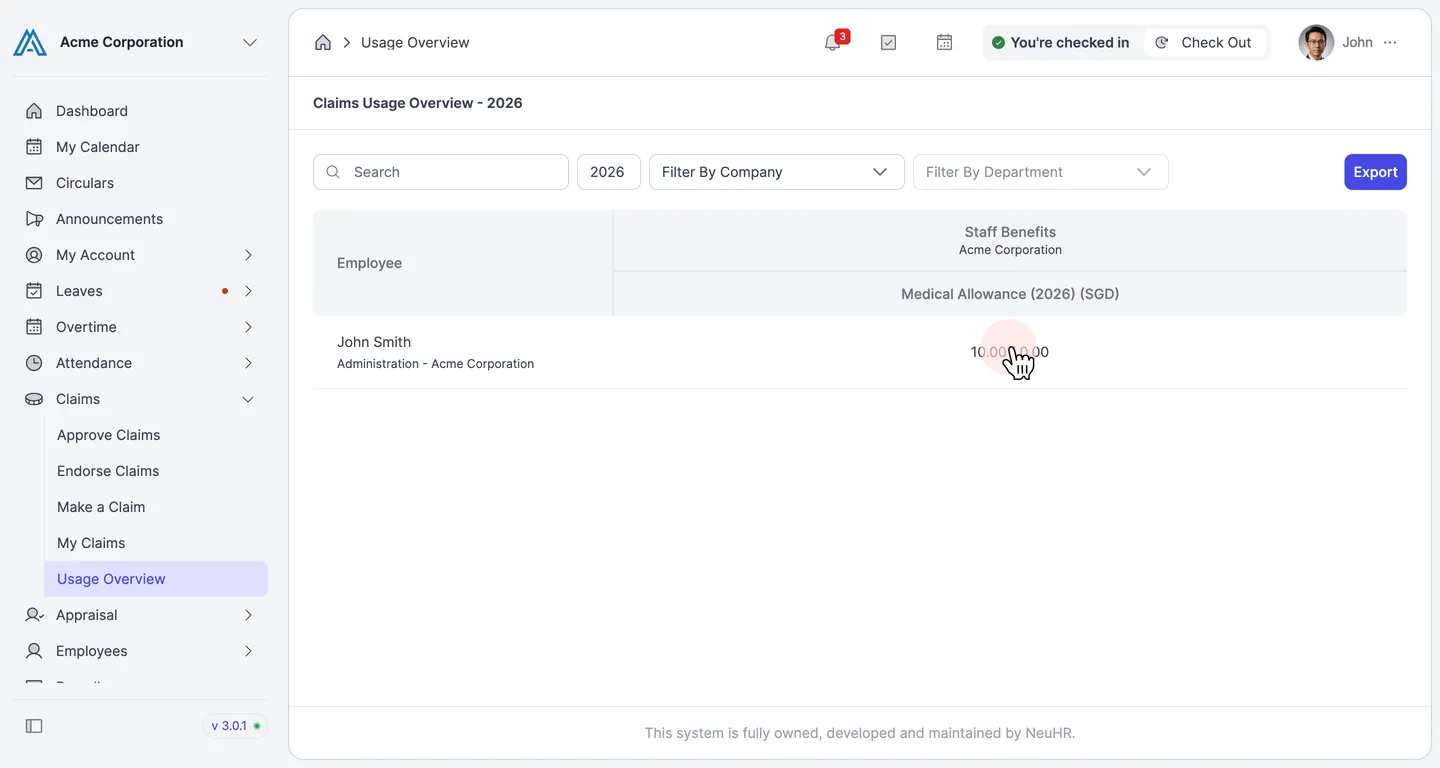Expand the Overtime submenu arrow
The width and height of the screenshot is (1440, 768).
[248, 327]
